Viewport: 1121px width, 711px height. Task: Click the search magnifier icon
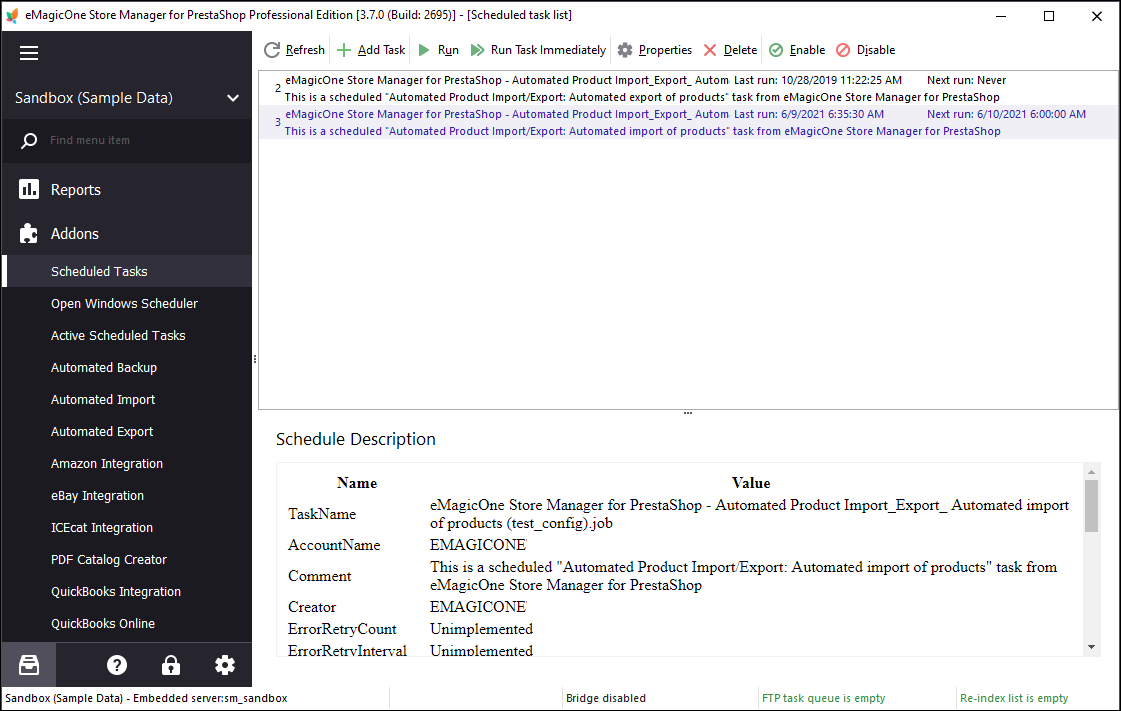[29, 141]
